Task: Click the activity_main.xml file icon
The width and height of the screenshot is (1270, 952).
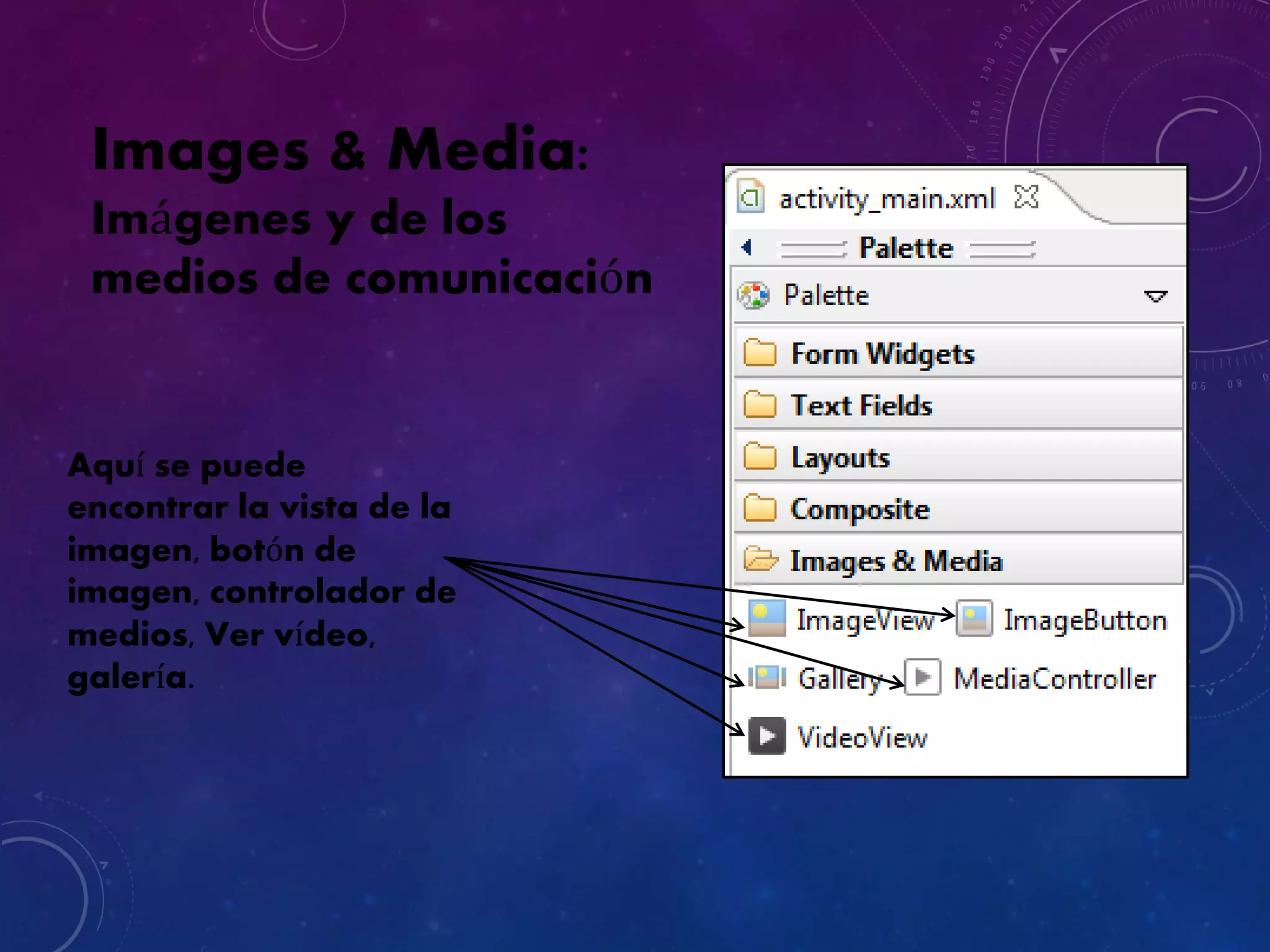Action: click(751, 197)
